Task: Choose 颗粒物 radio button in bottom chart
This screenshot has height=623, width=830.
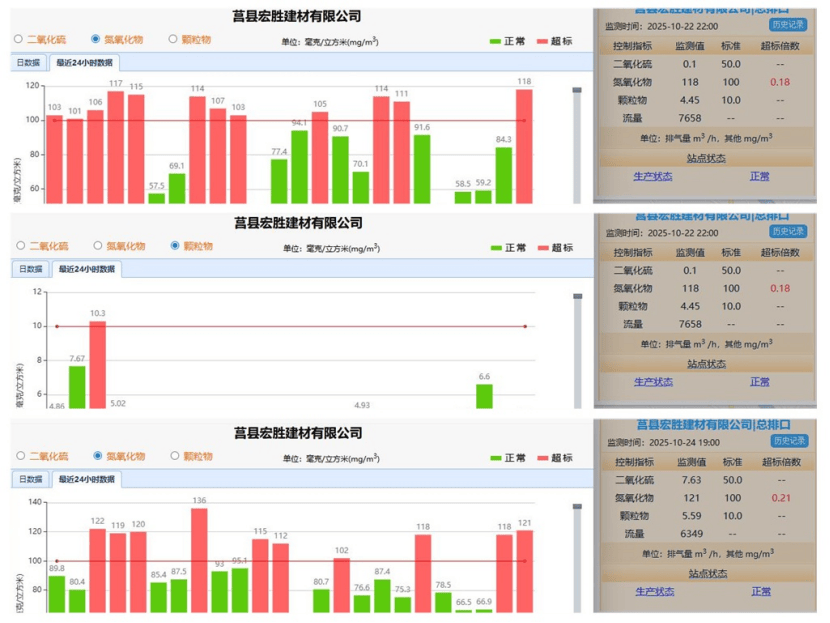Action: pos(175,456)
